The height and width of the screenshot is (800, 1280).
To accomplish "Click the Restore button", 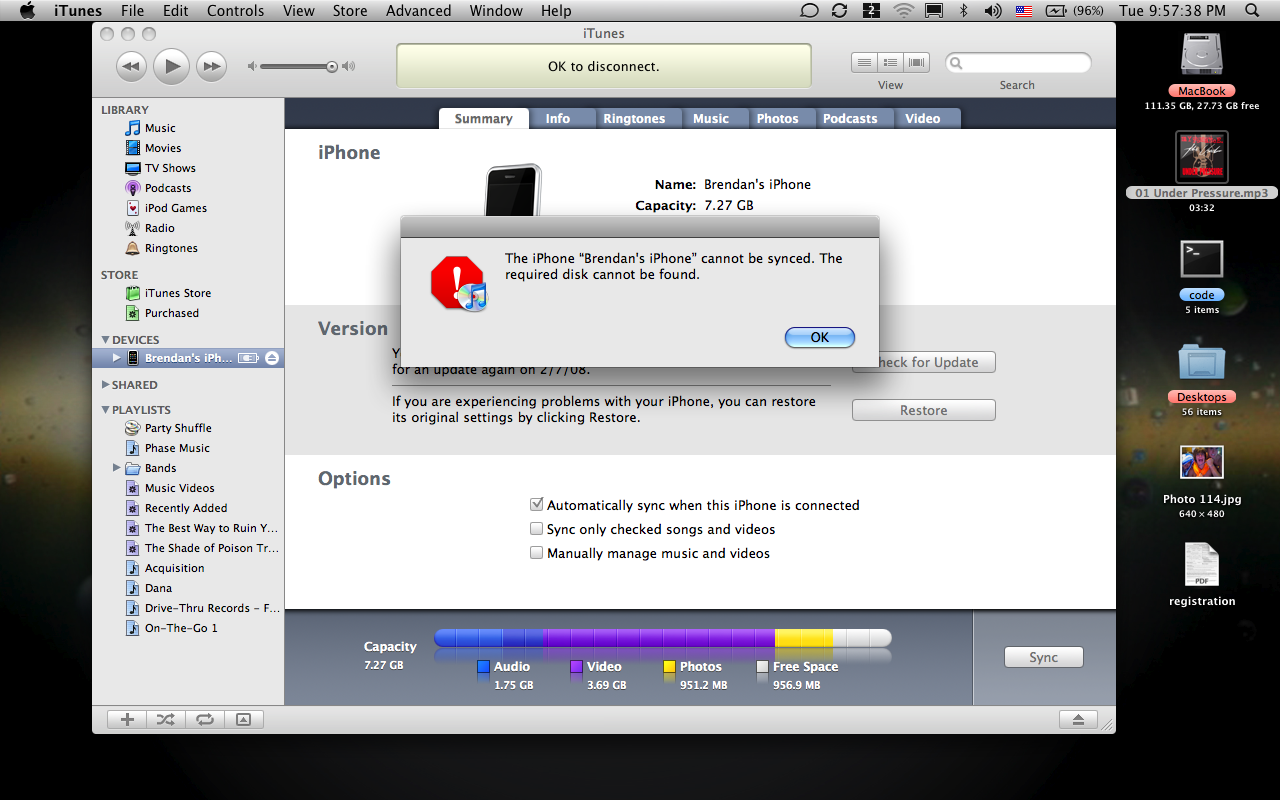I will [924, 410].
